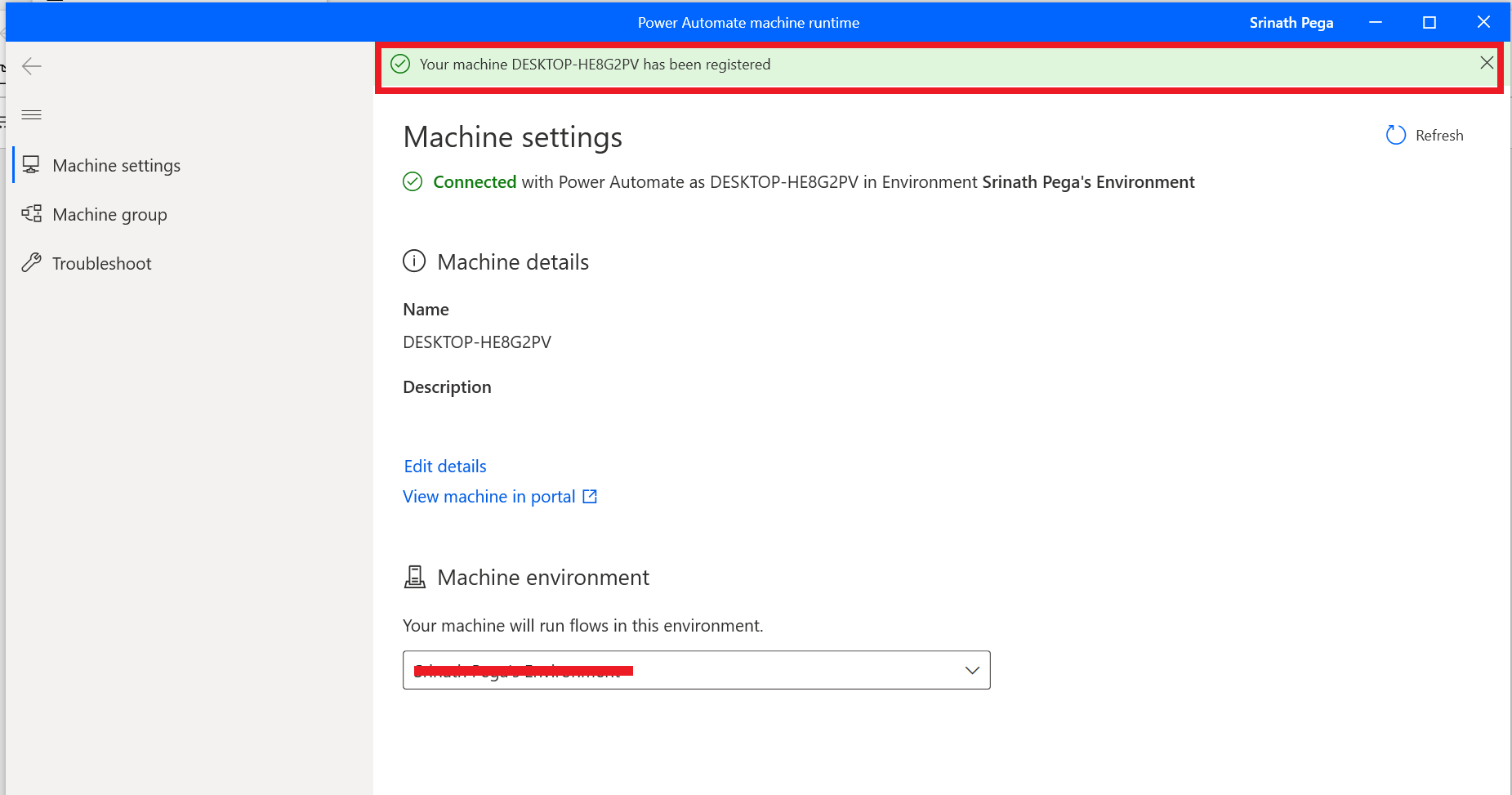The height and width of the screenshot is (795, 1512).
Task: Close the Power Automate runtime window
Action: point(1483,23)
